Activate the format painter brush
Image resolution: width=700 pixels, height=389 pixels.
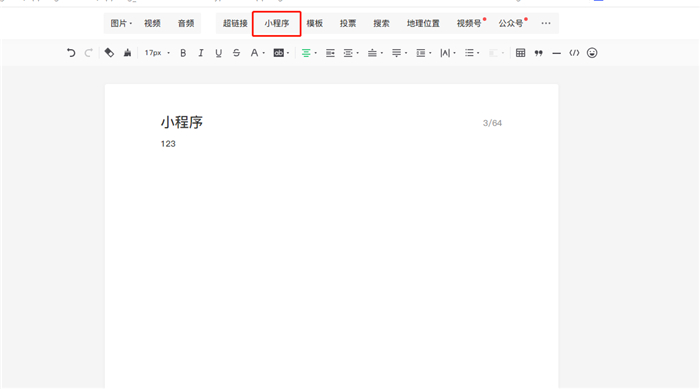point(127,53)
